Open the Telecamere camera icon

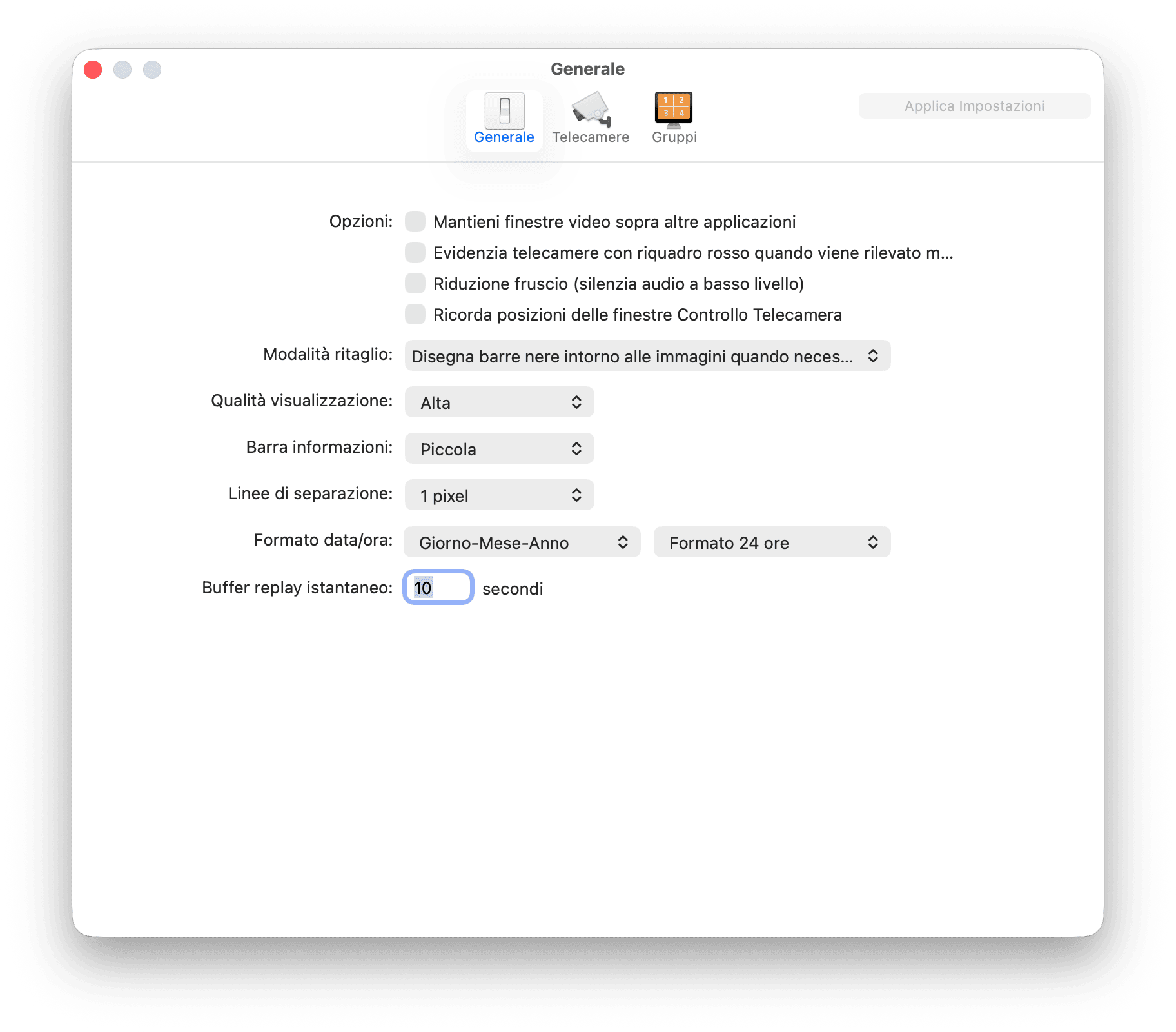tap(591, 110)
